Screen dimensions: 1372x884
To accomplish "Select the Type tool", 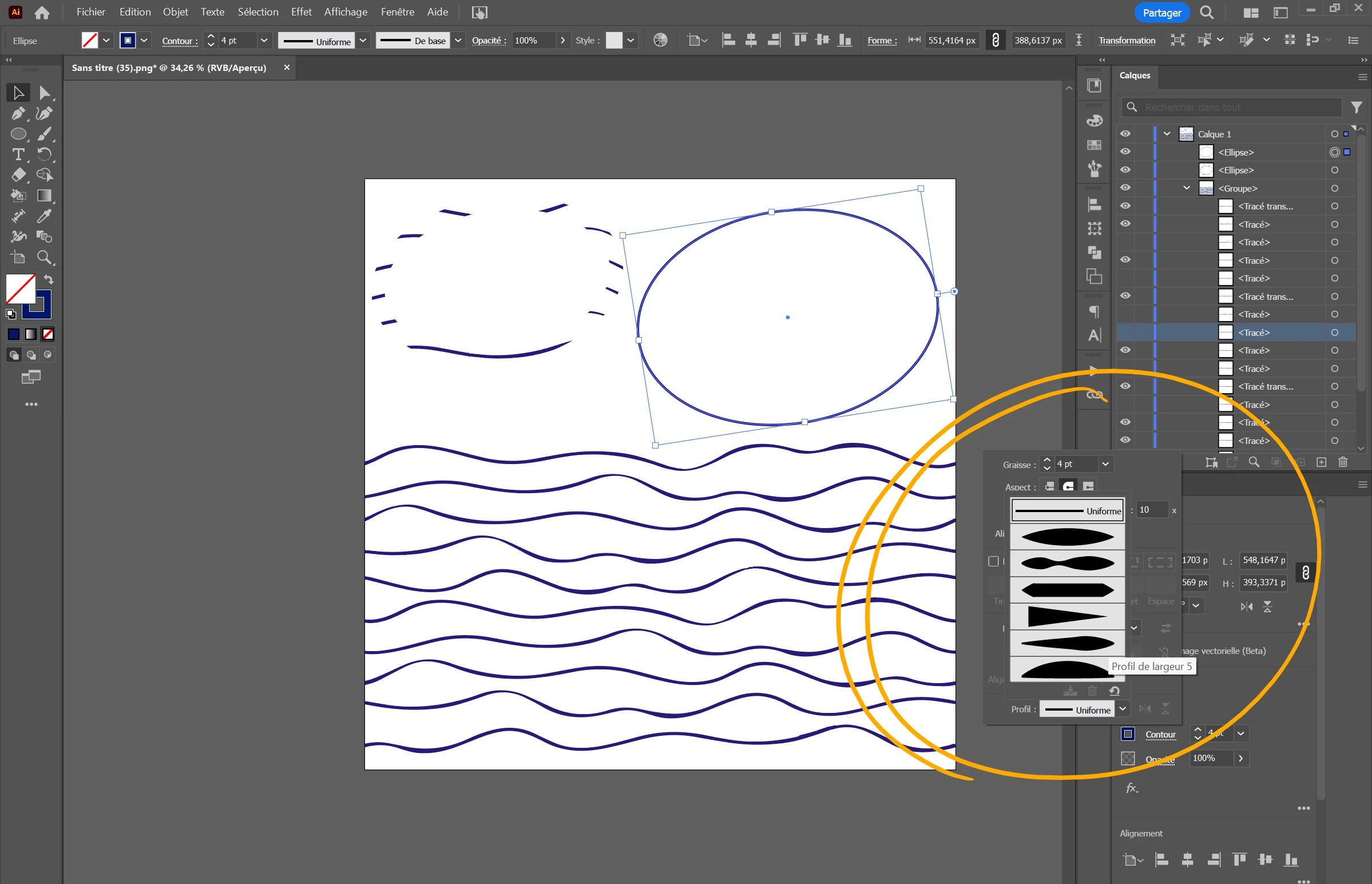I will tap(18, 154).
